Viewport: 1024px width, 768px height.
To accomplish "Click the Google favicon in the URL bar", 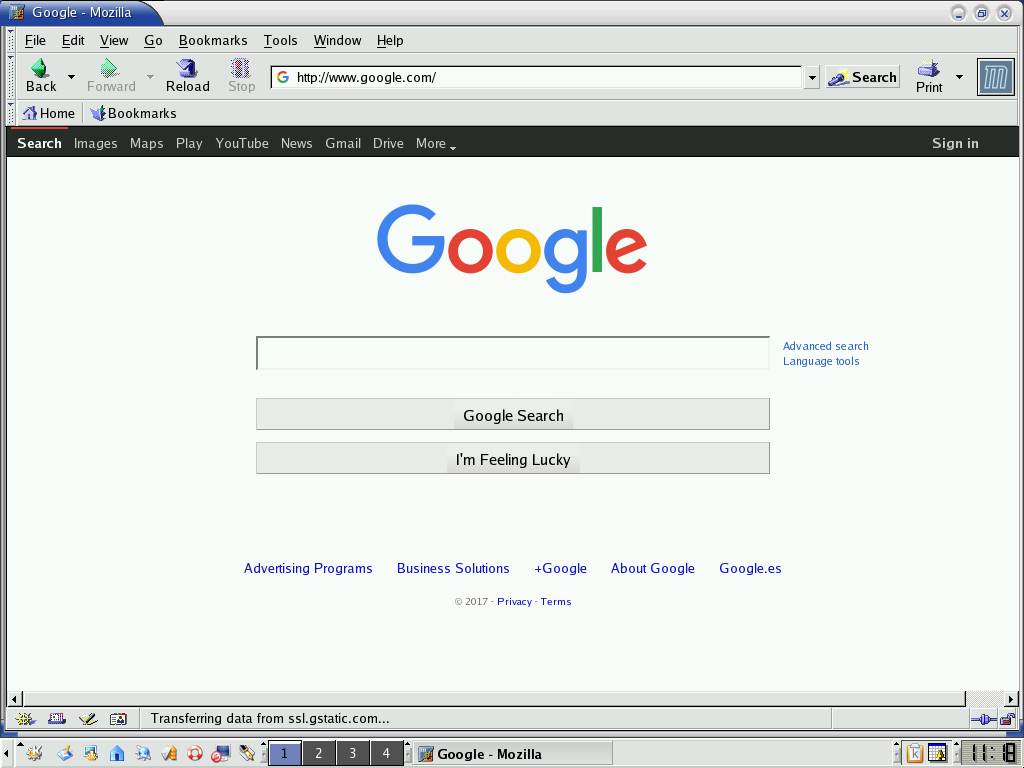I will click(x=283, y=77).
